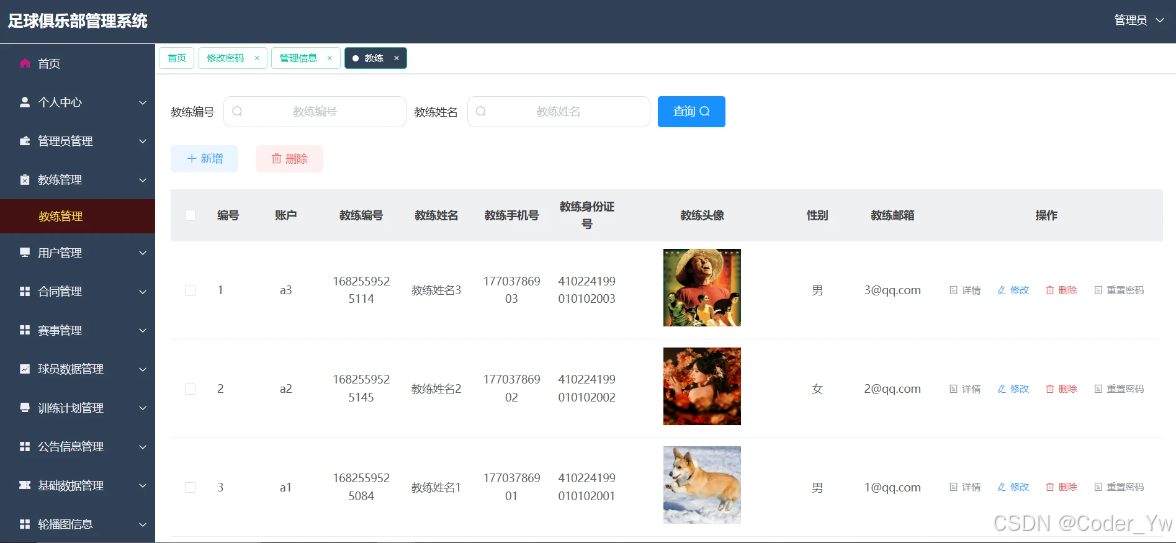Switch to the 首页 tab
The width and height of the screenshot is (1176, 543).
tap(176, 58)
